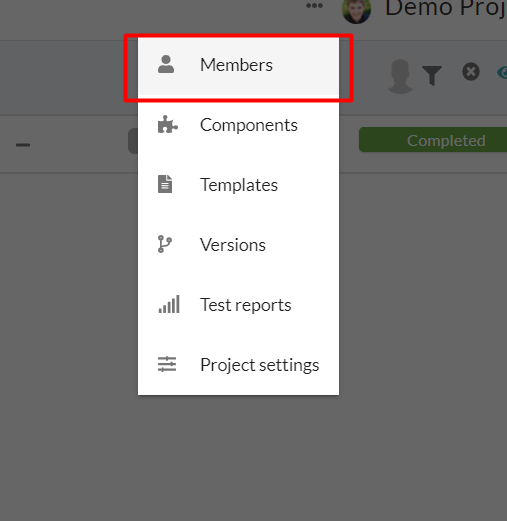Click the Templates document icon

click(165, 184)
